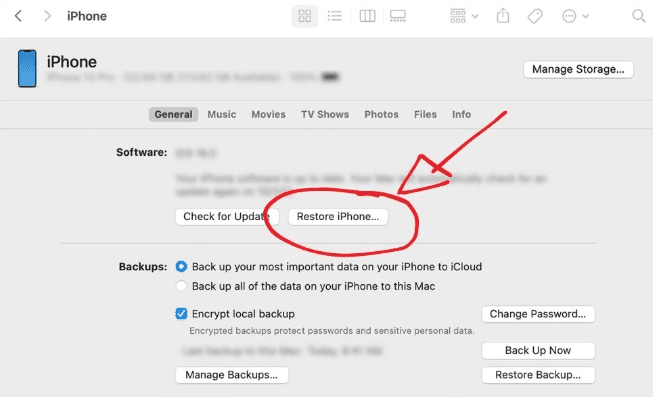The image size is (653, 397).
Task: Open Manage Storage
Action: (x=578, y=69)
